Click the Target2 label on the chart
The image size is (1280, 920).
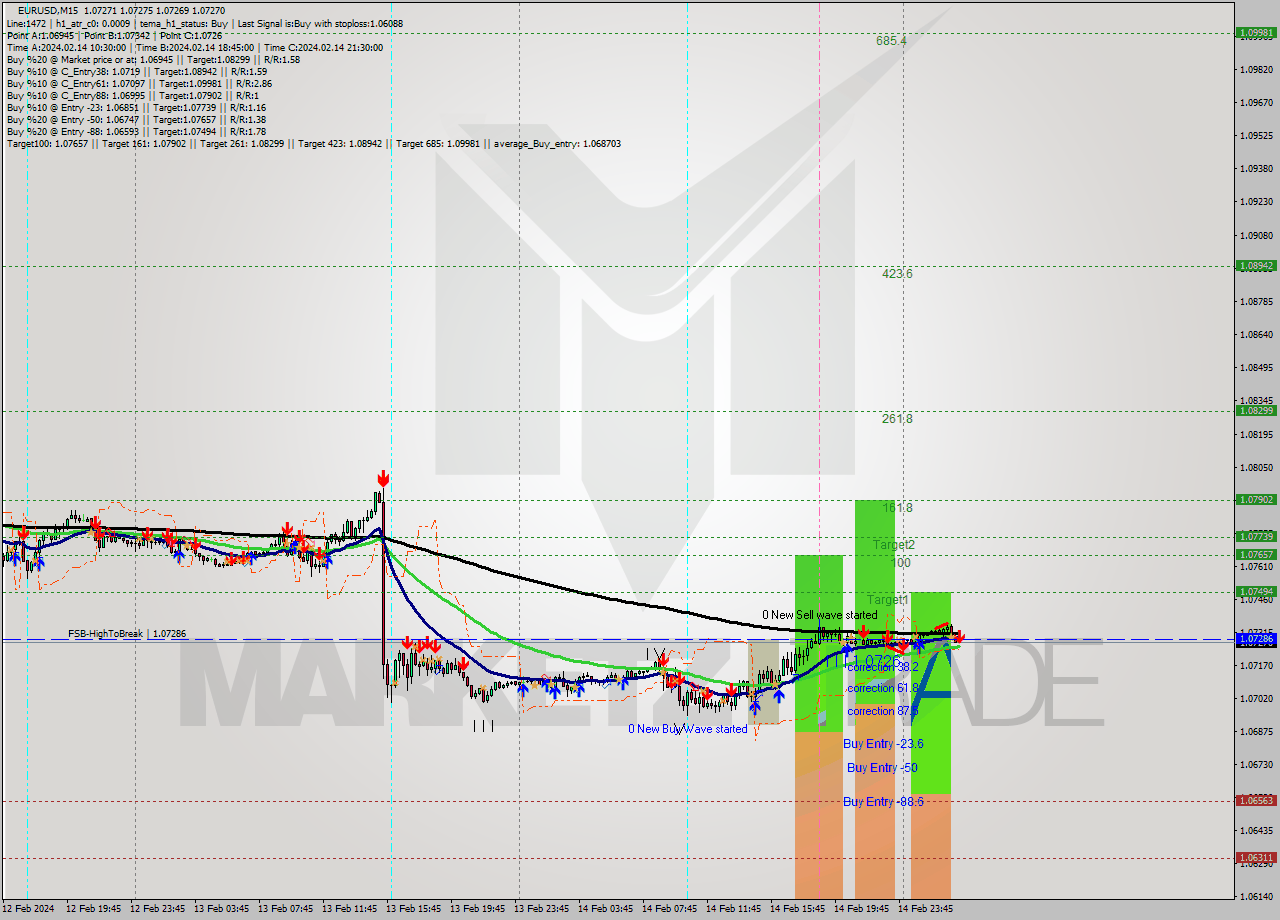[x=894, y=545]
